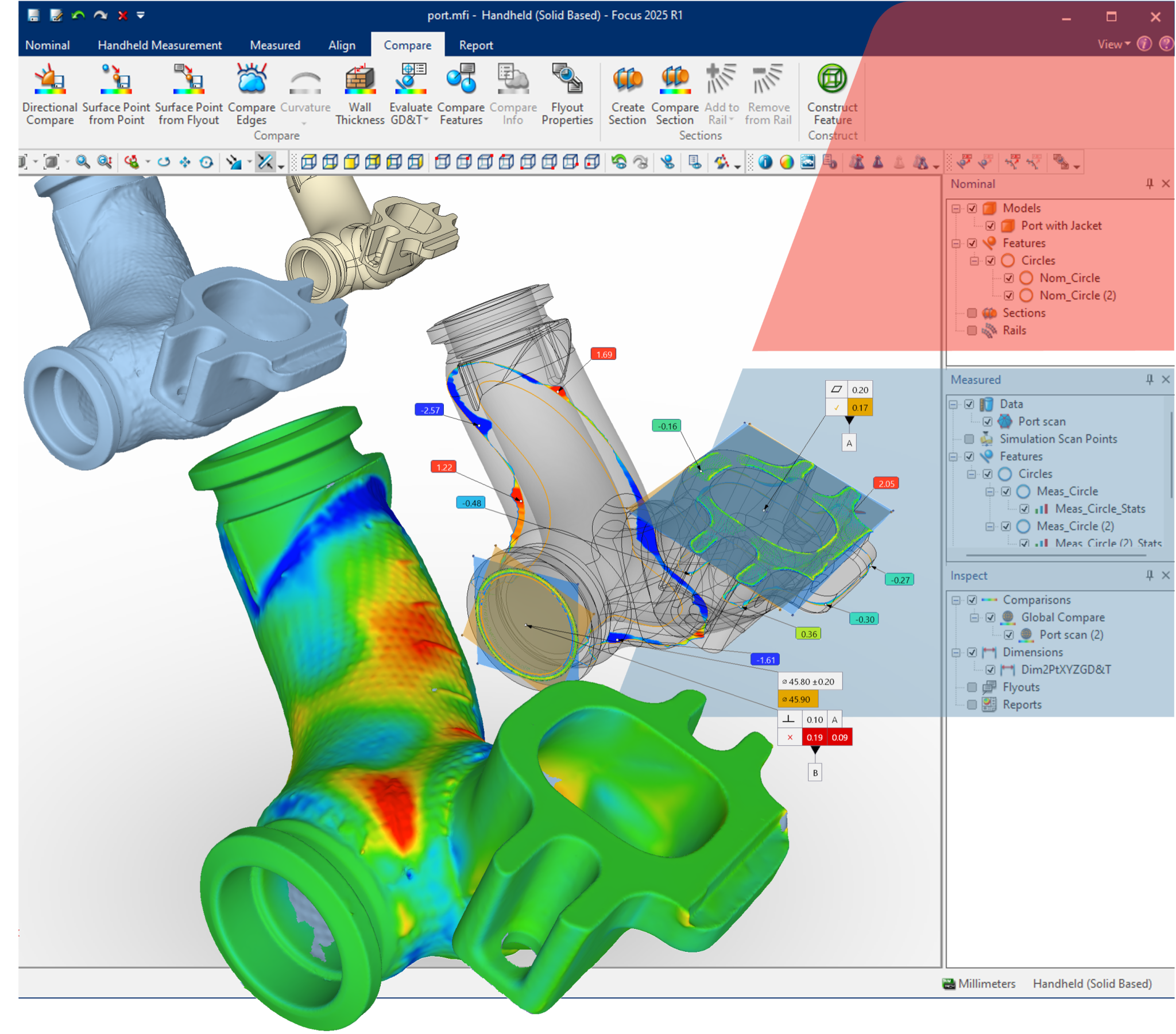Screen dimensions: 1176x1034
Task: Switch to the Nominal ribbon tab
Action: pos(48,45)
